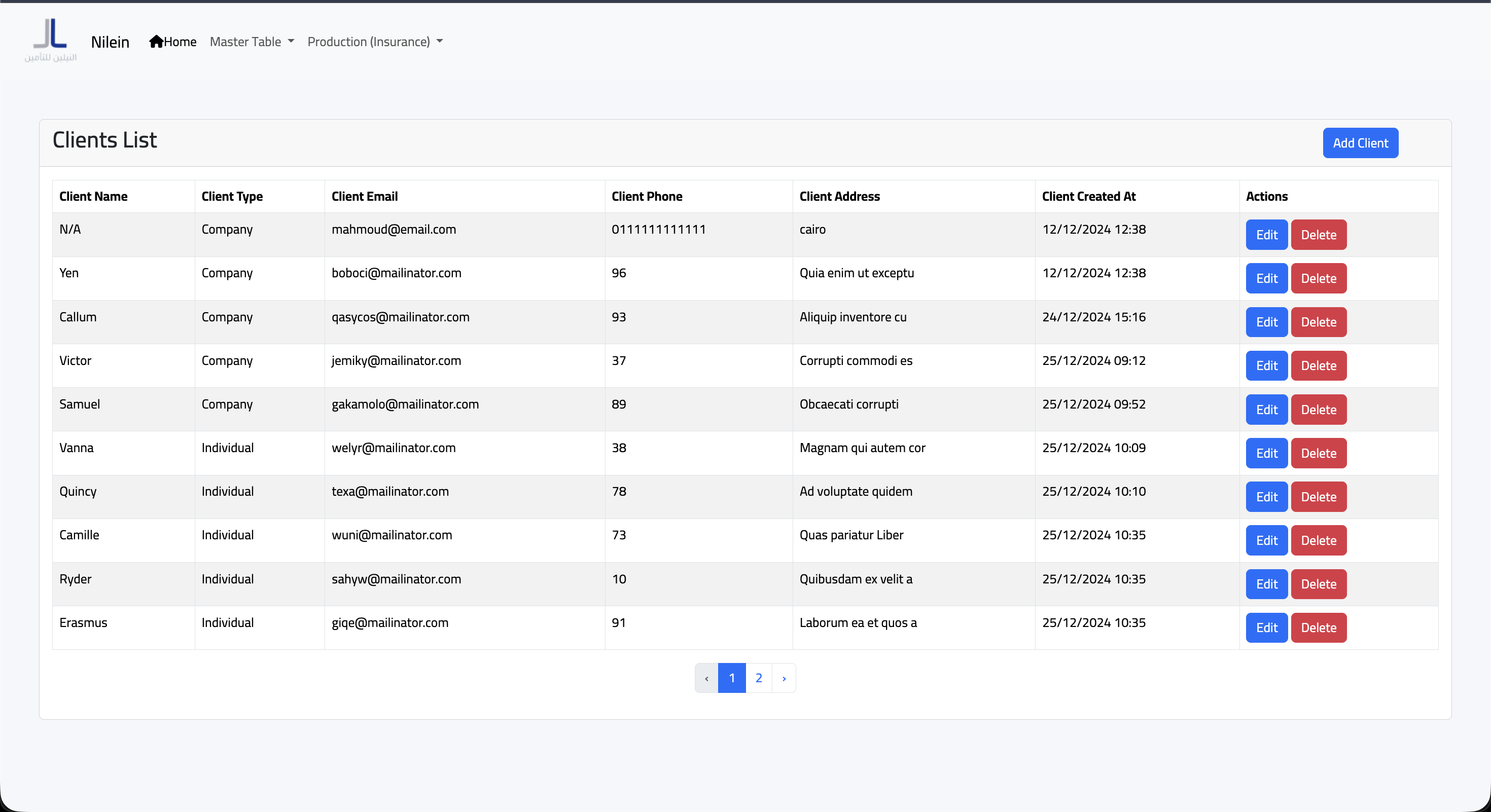Delete the Callum client entry

click(1318, 322)
